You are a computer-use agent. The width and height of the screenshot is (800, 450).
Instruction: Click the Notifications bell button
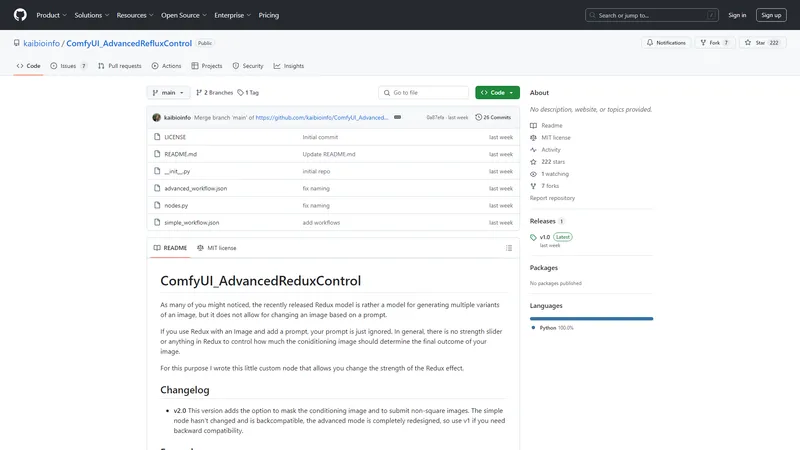[x=666, y=43]
